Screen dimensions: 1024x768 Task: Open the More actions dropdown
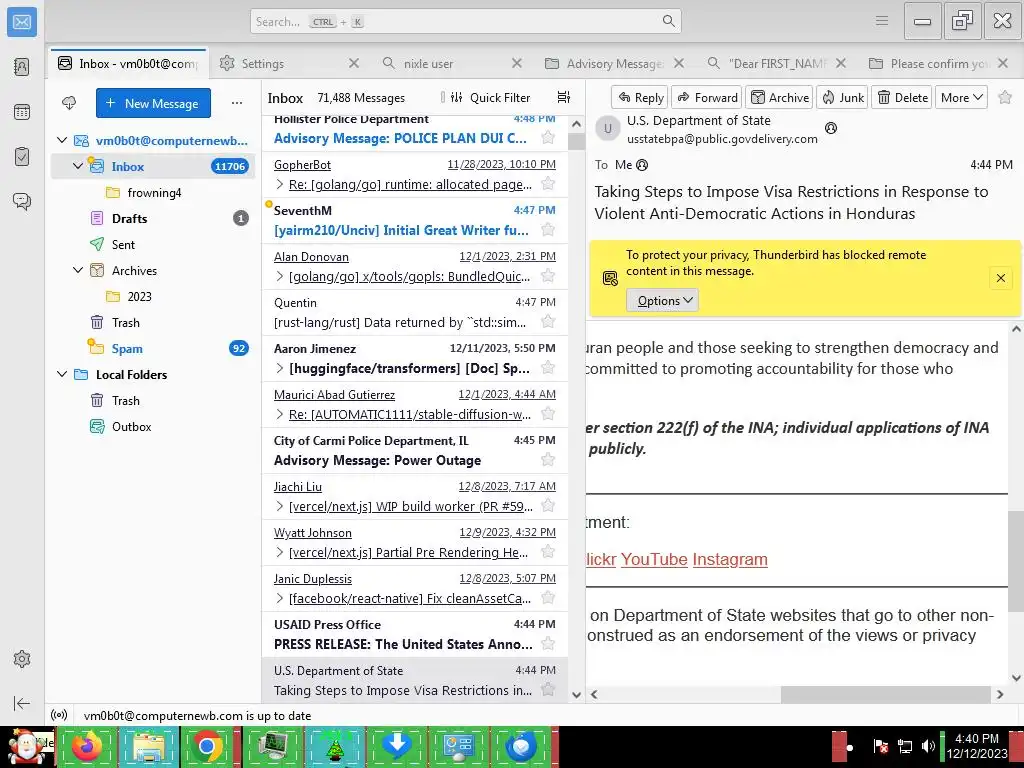(x=961, y=97)
